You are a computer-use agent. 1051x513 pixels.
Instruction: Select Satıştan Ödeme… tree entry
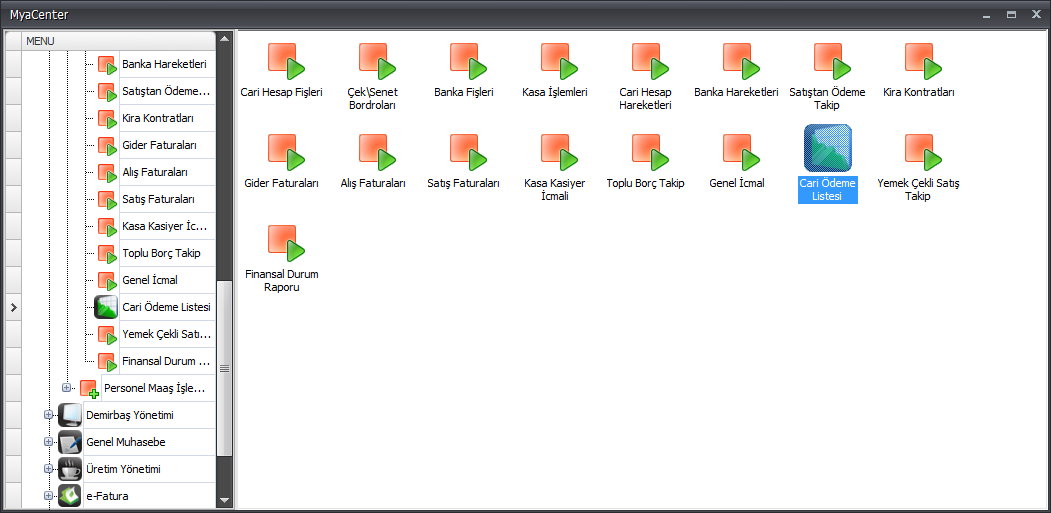pyautogui.click(x=166, y=91)
